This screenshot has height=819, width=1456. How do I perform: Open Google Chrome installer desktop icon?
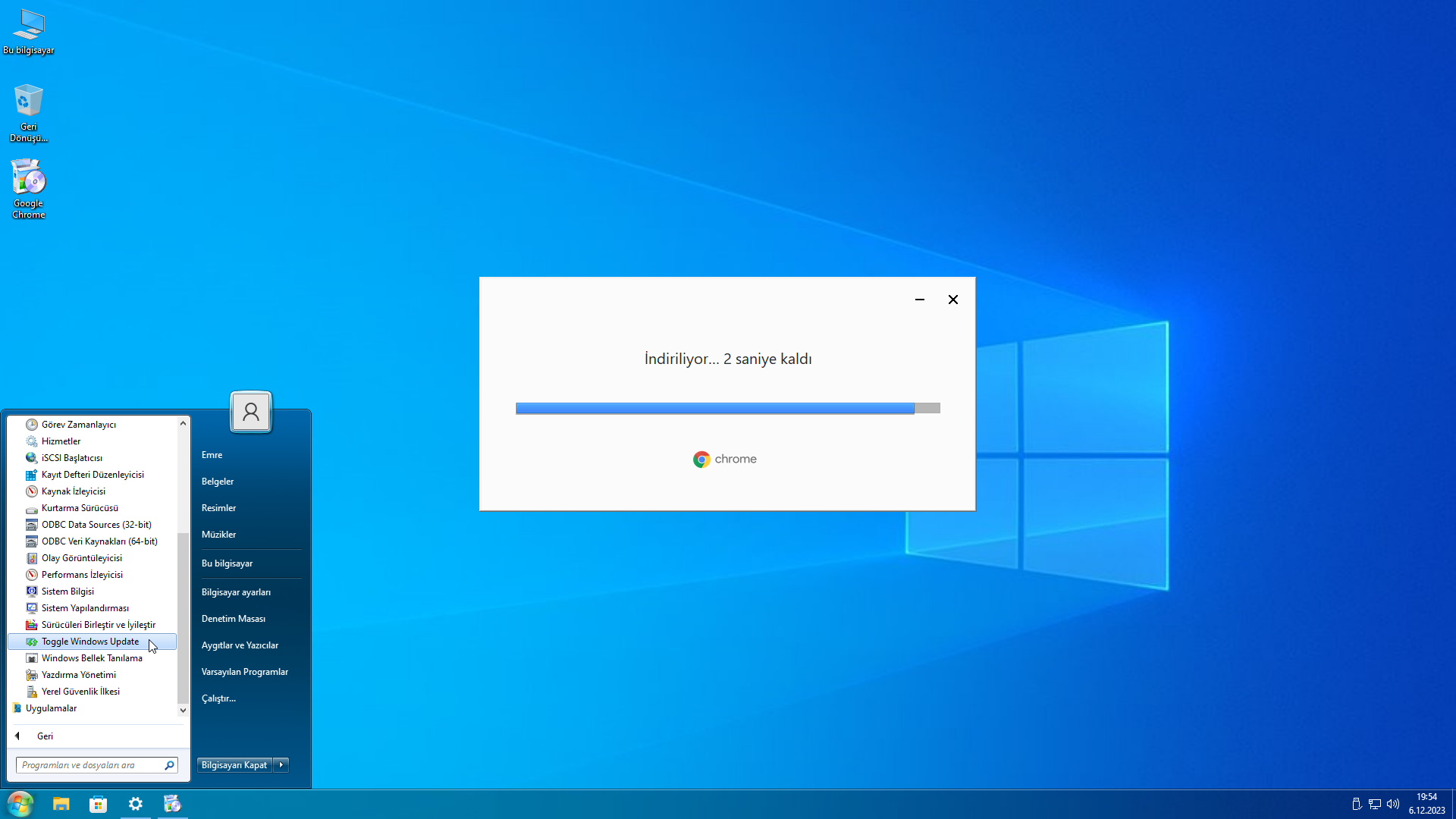(29, 189)
